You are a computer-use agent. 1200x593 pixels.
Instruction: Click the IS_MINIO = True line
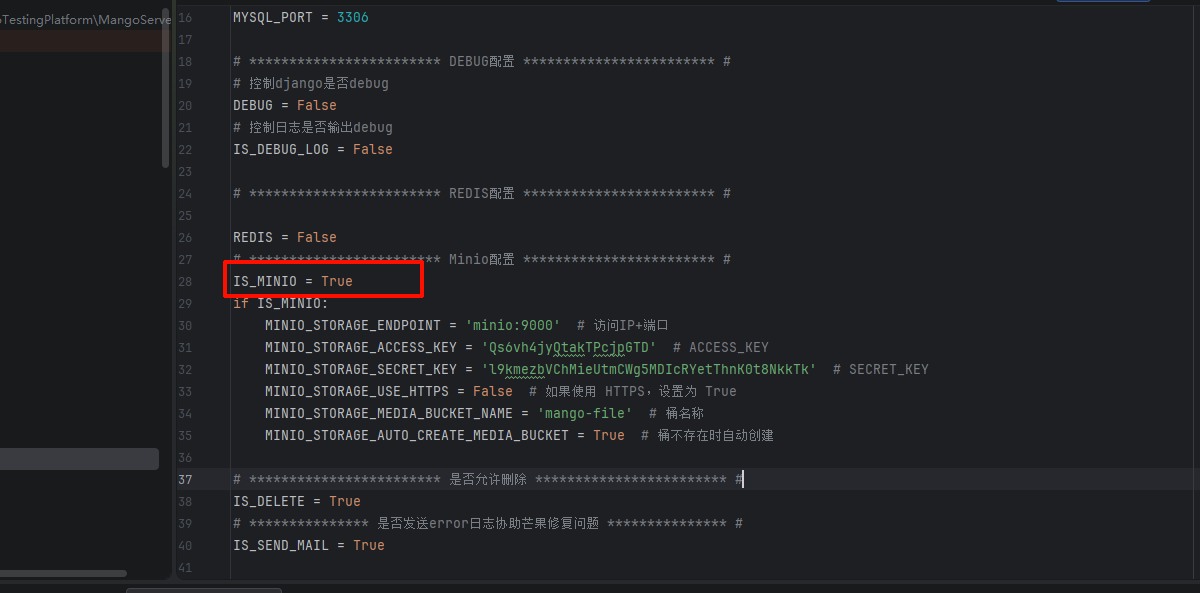292,282
